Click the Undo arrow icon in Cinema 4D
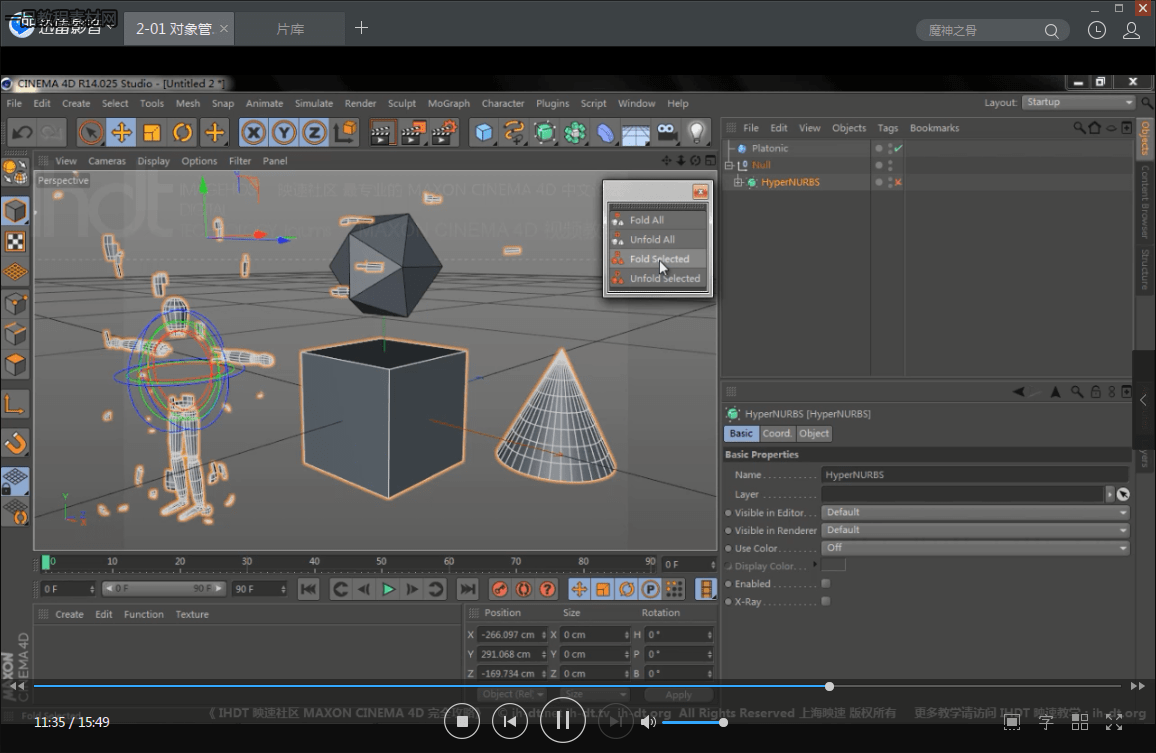 point(22,133)
